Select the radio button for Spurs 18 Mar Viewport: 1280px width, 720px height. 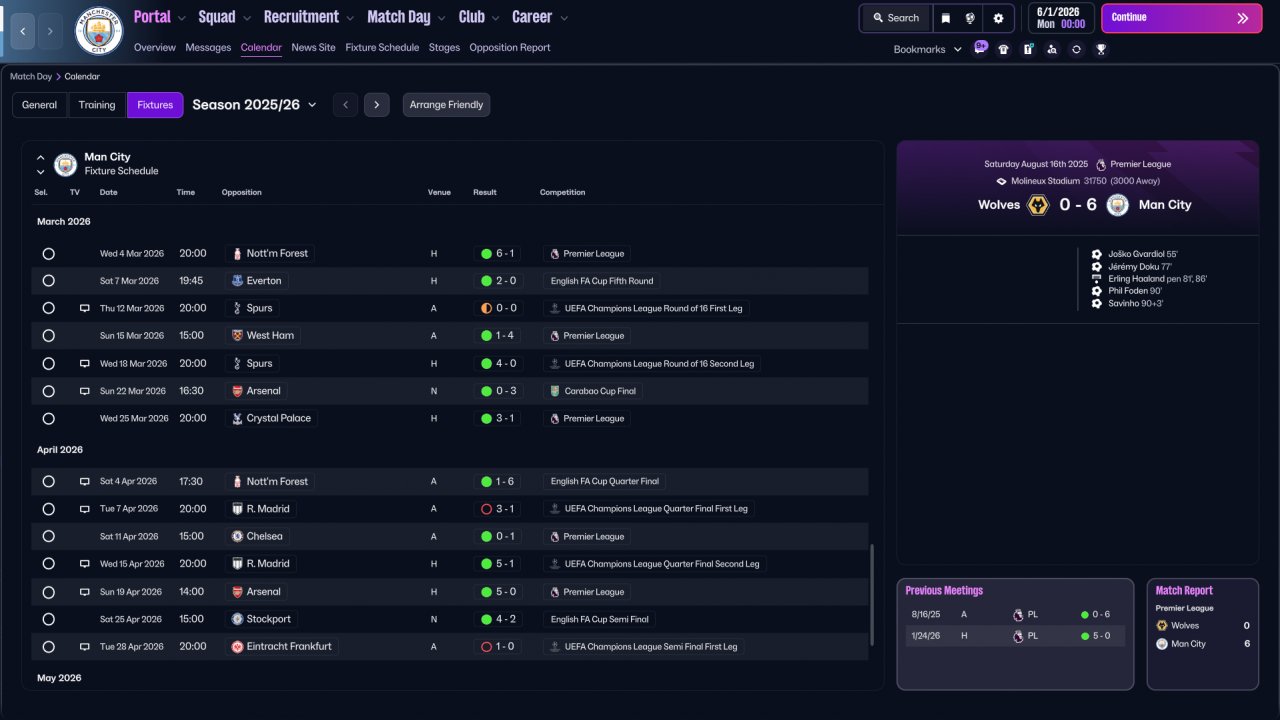(48, 364)
